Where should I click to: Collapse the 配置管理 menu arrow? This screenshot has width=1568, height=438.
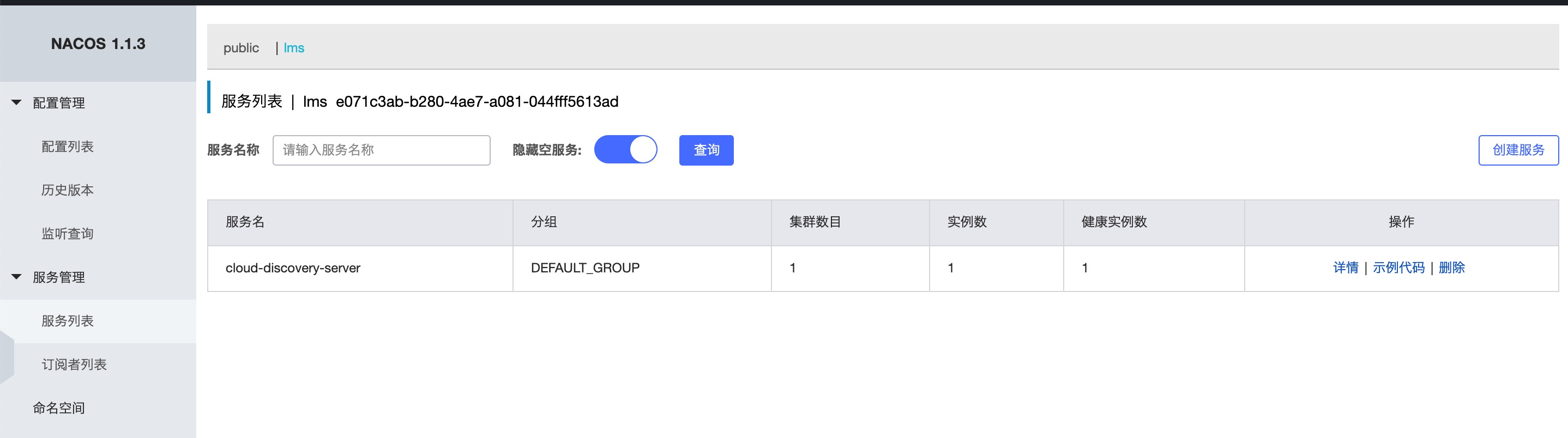[x=16, y=103]
